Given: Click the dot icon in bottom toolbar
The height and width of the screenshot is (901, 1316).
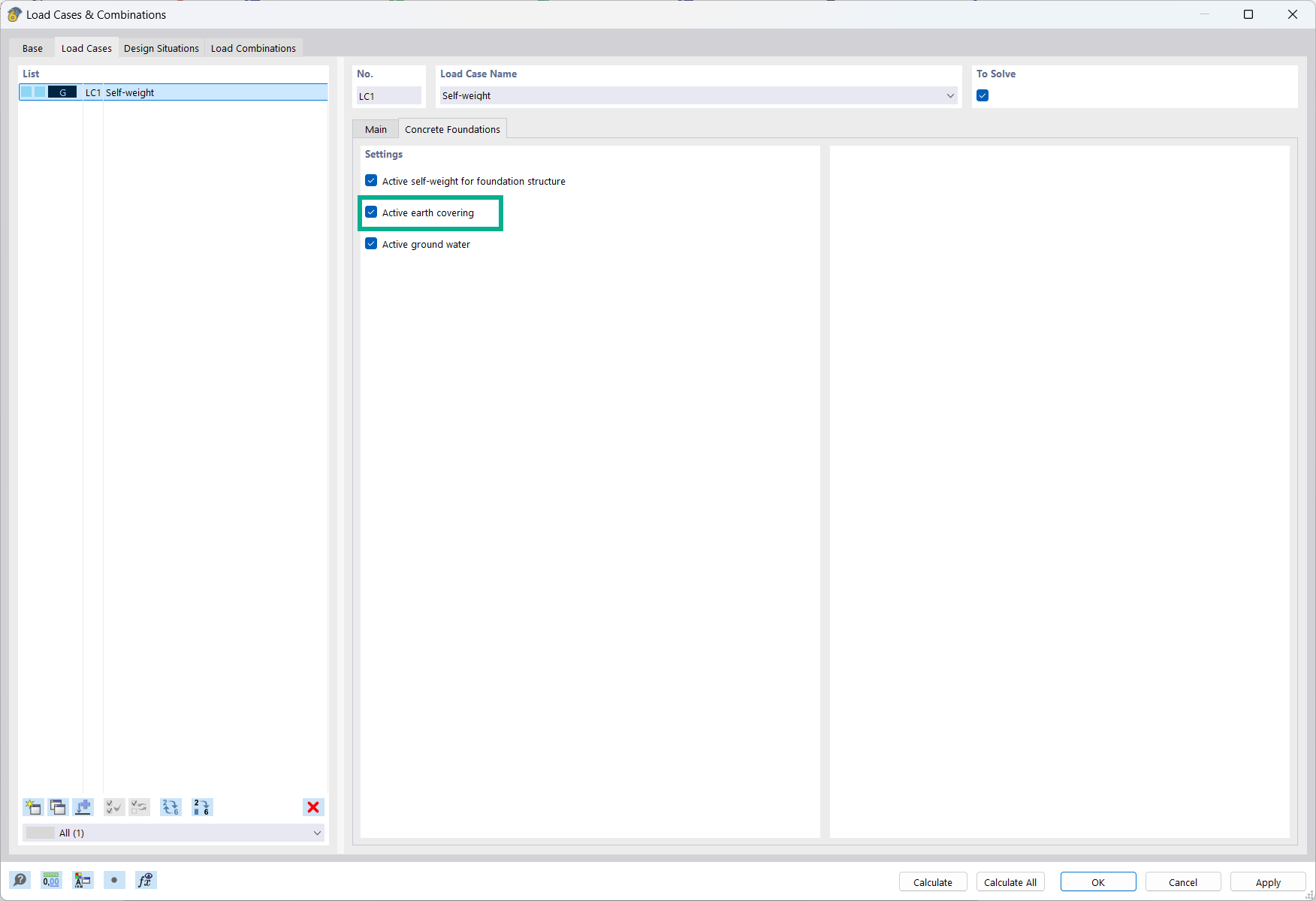Looking at the screenshot, I should click(x=114, y=880).
